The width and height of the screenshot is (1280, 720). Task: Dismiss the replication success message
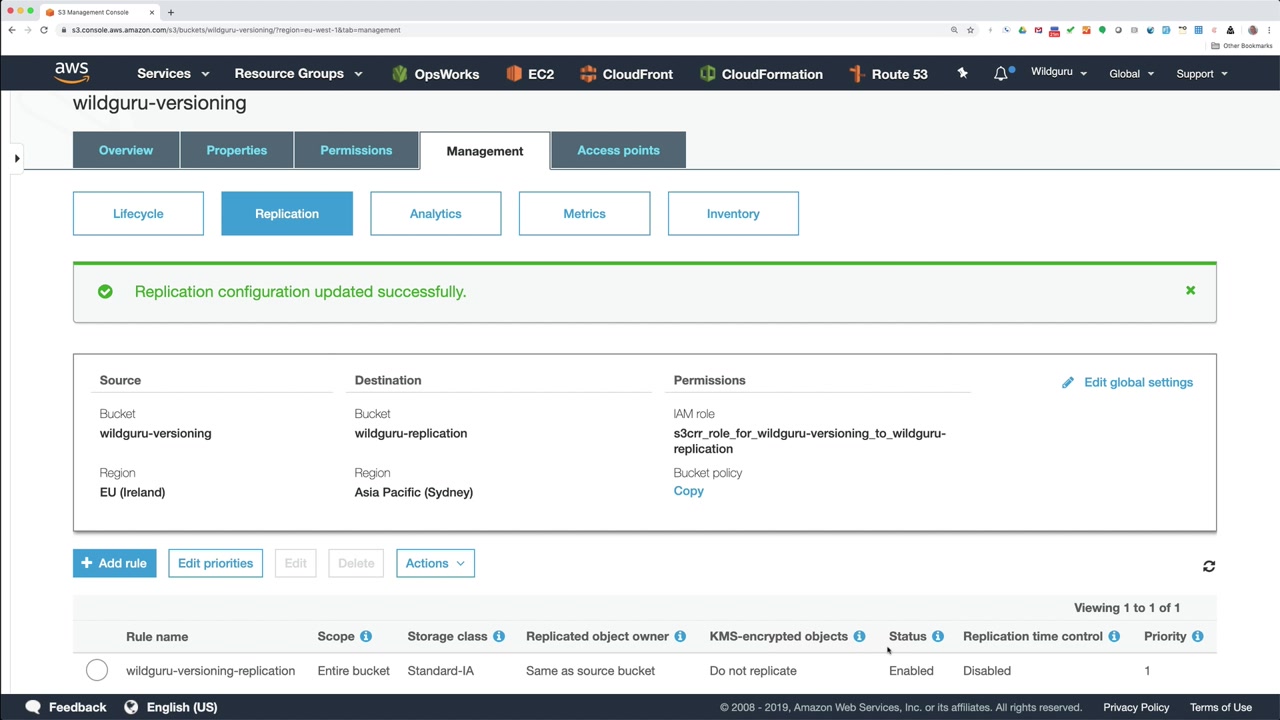[x=1190, y=290]
